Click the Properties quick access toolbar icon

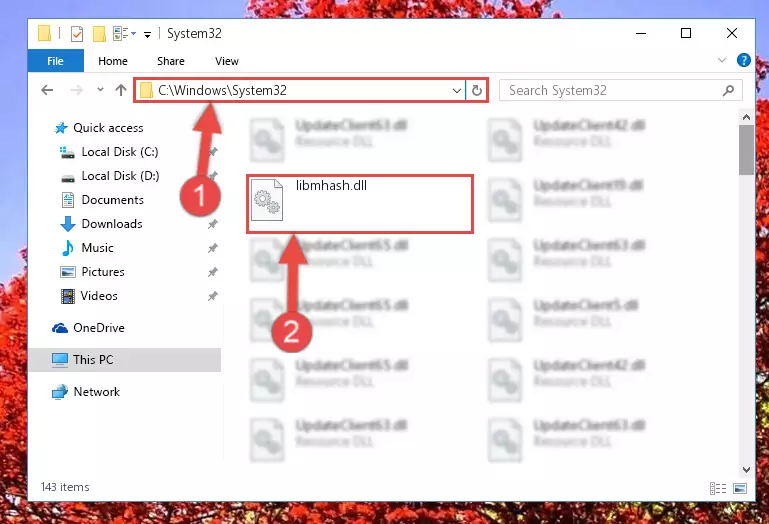tap(77, 34)
